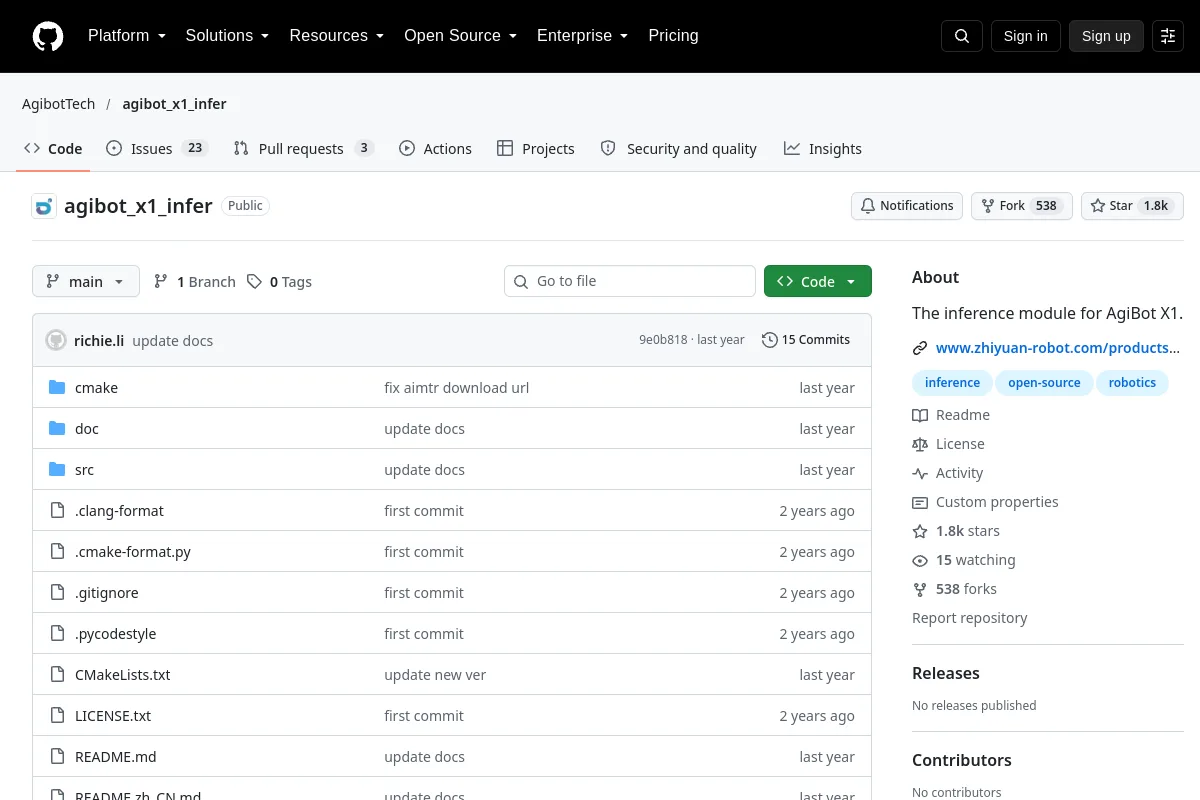Click the book icon beside Readme

(920, 415)
